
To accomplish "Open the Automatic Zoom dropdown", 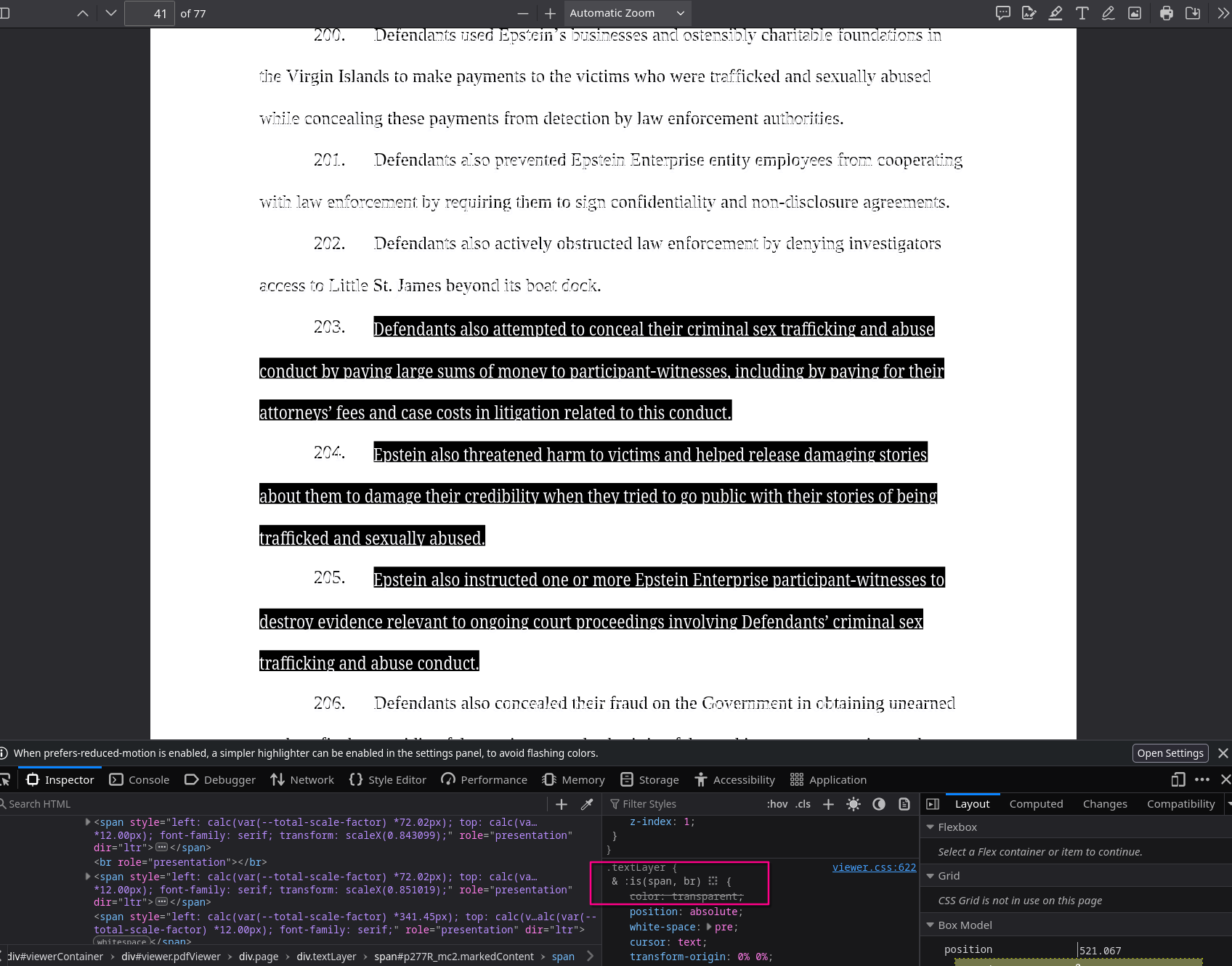I will (627, 13).
